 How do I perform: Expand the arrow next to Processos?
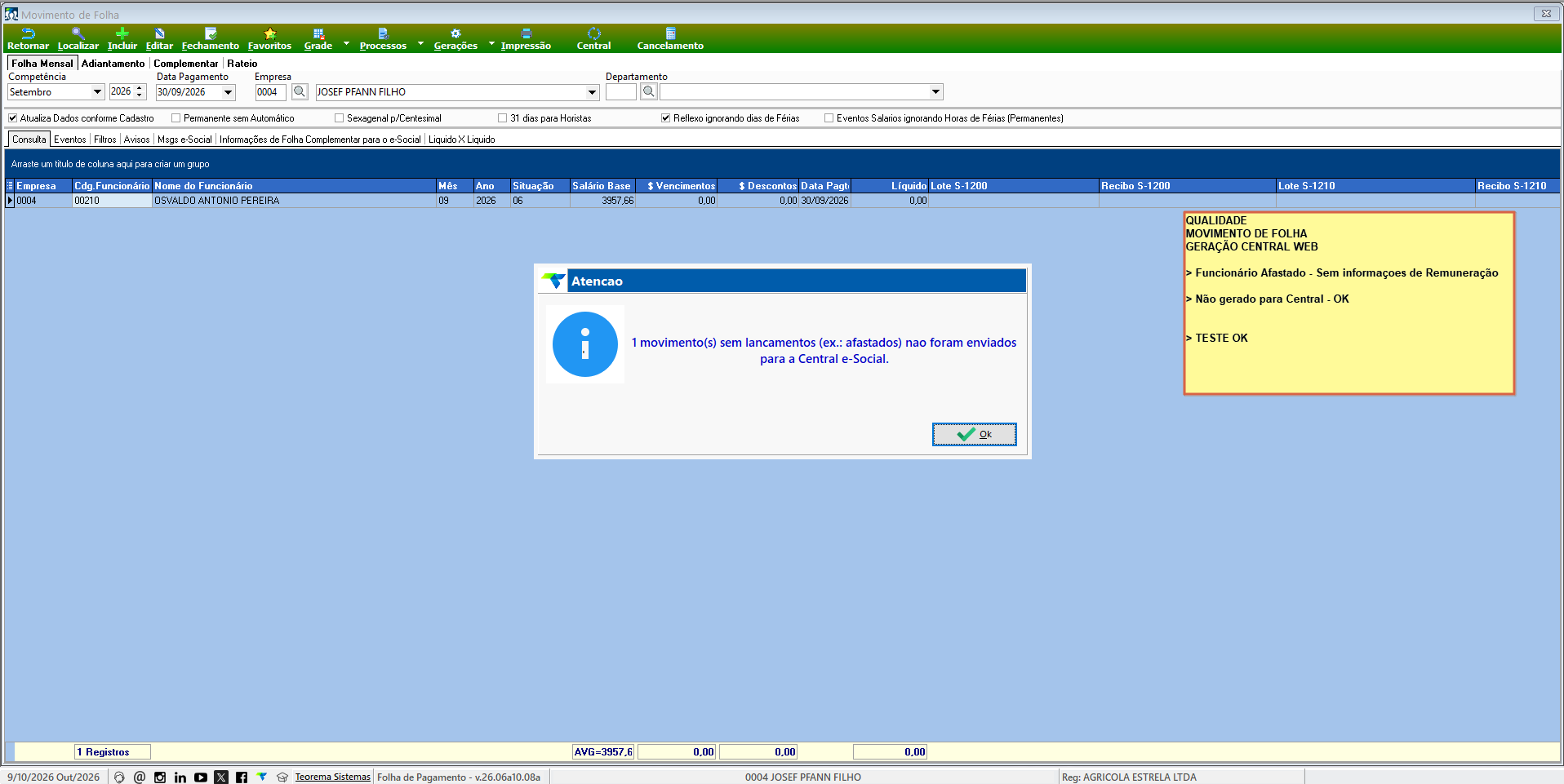pos(420,43)
